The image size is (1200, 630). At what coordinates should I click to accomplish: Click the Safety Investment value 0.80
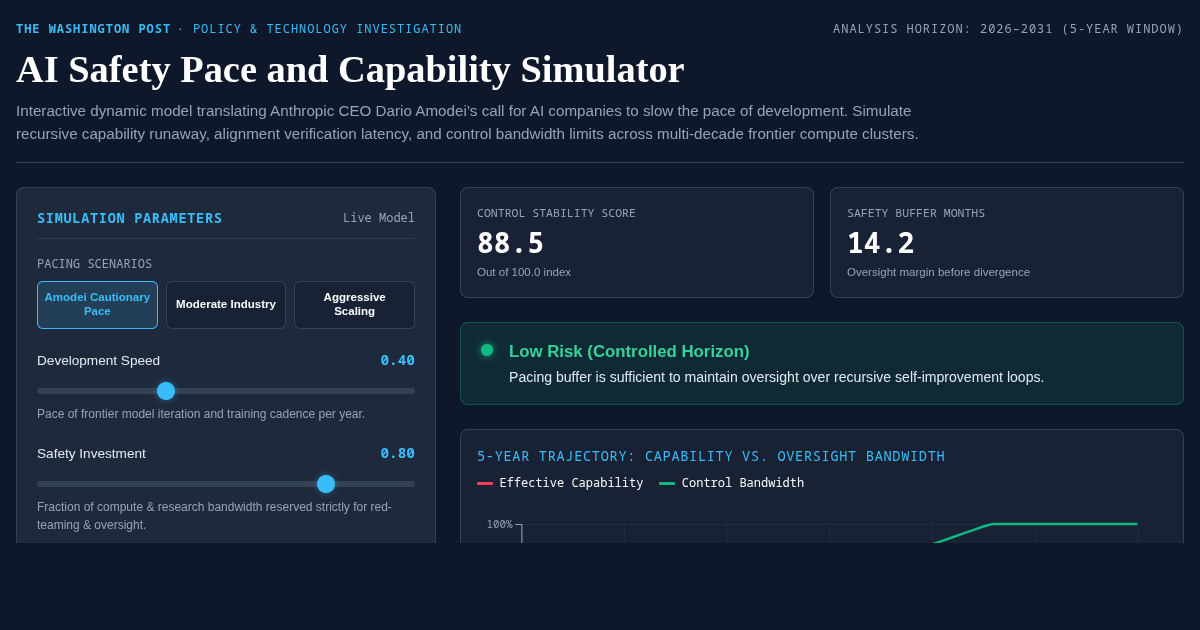[397, 453]
